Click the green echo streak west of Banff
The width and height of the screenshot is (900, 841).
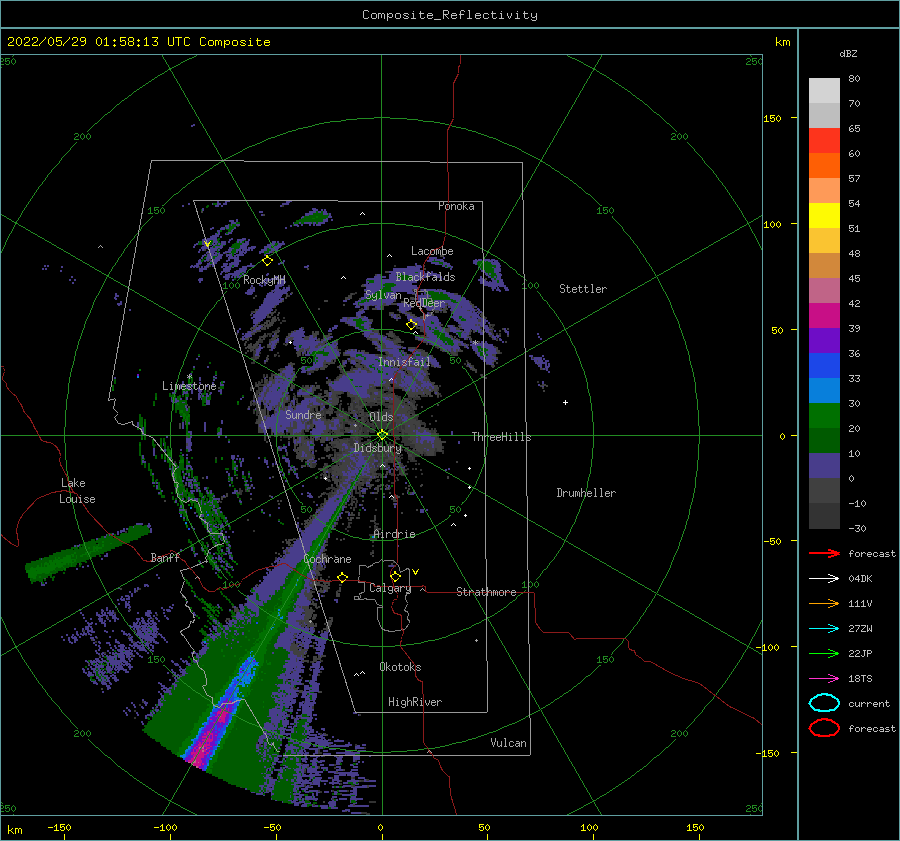pos(88,552)
